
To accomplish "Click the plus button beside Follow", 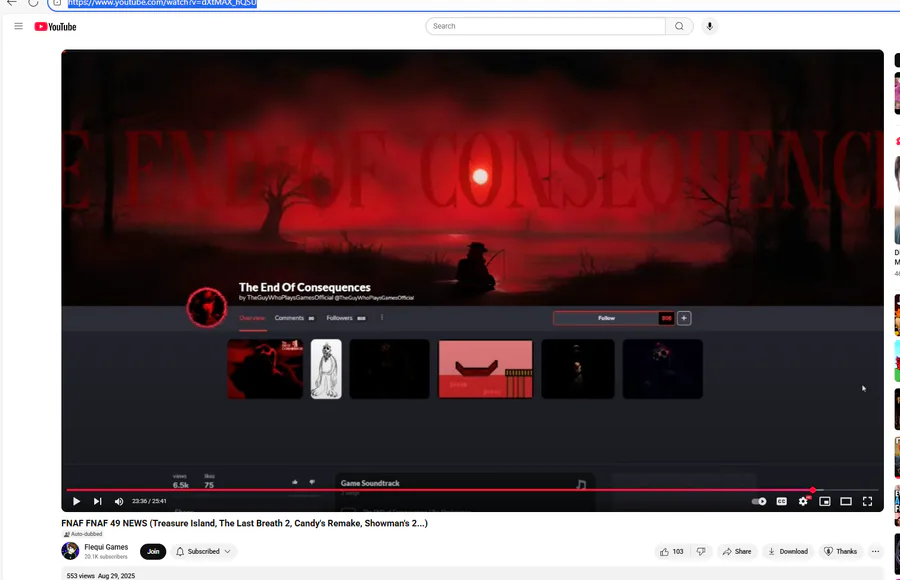I will point(684,318).
